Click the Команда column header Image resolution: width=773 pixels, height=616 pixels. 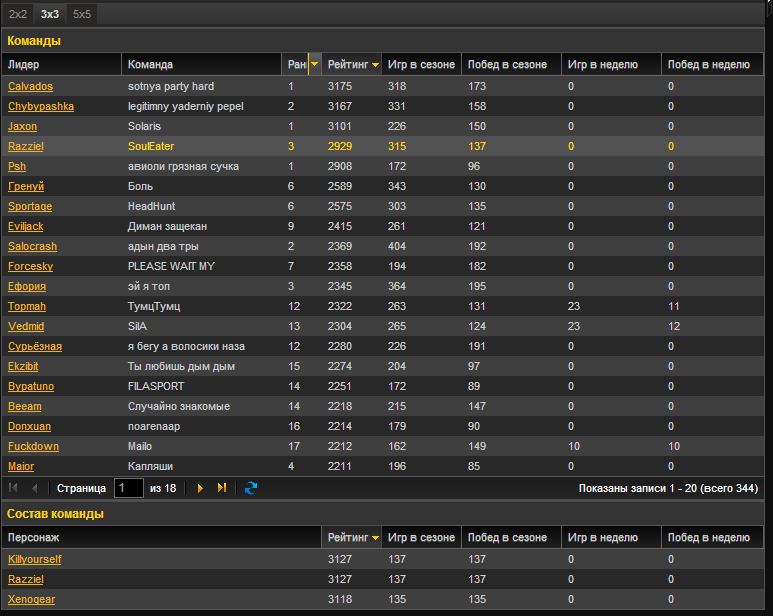click(x=202, y=65)
